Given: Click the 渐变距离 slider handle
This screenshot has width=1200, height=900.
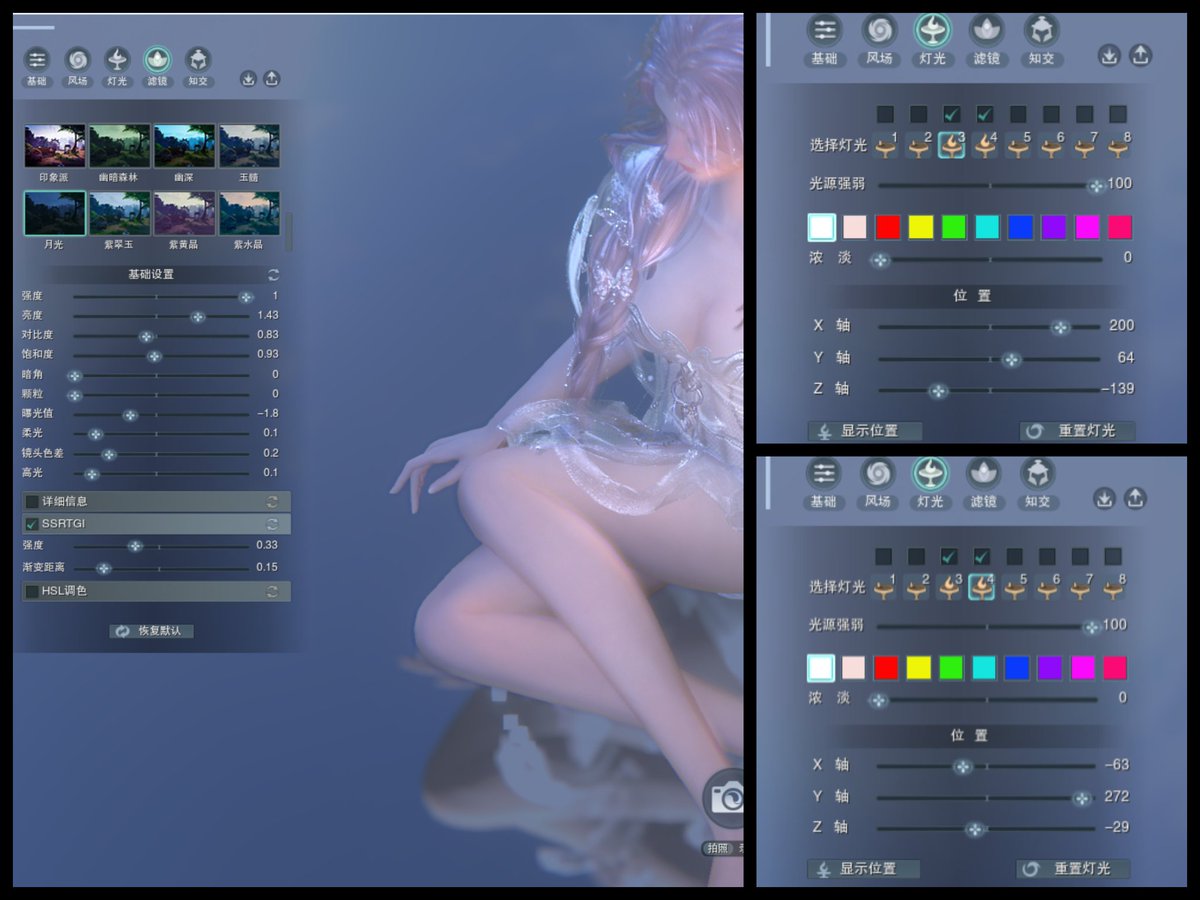Looking at the screenshot, I should pos(103,568).
